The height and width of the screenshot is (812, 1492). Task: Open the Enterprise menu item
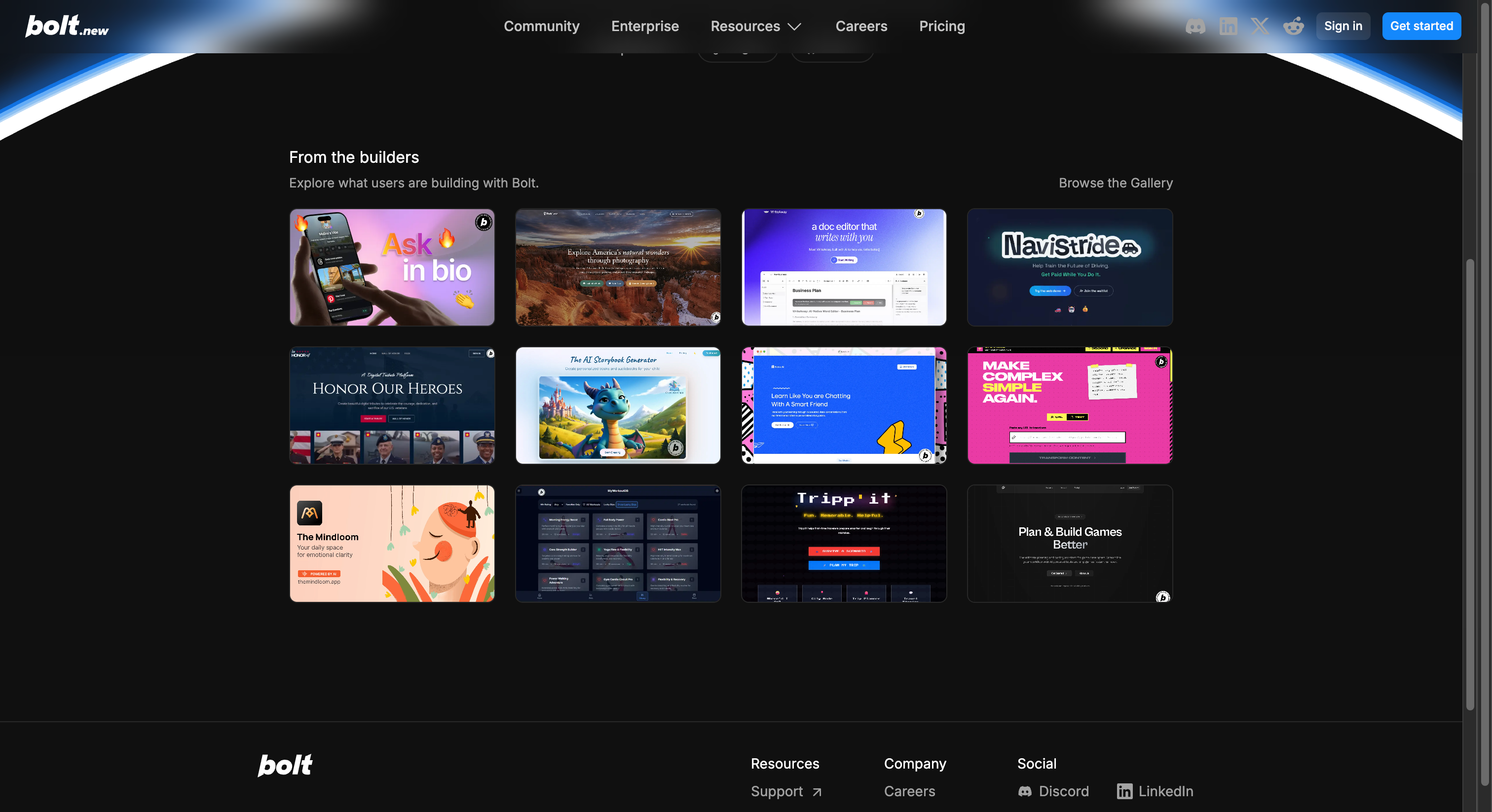645,26
